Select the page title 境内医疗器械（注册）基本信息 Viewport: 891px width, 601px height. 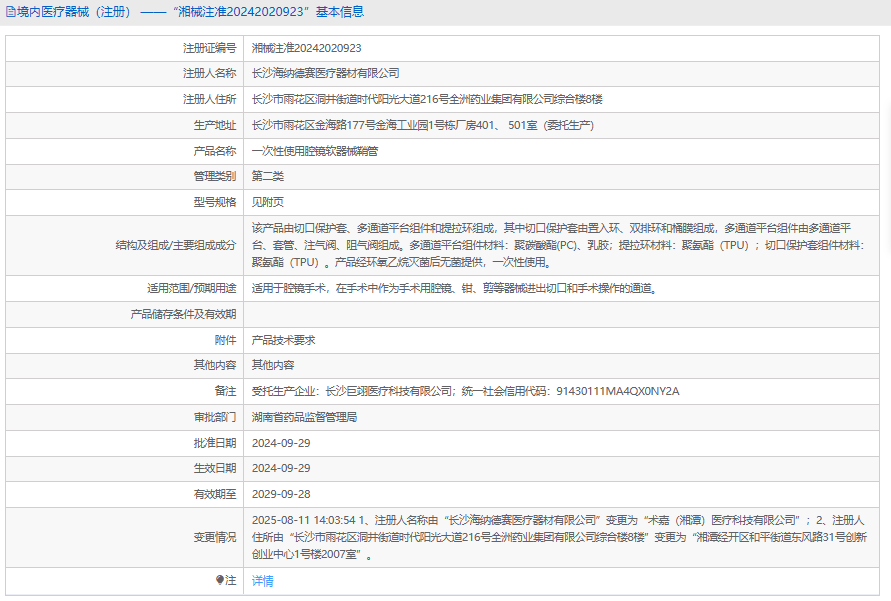[190, 12]
